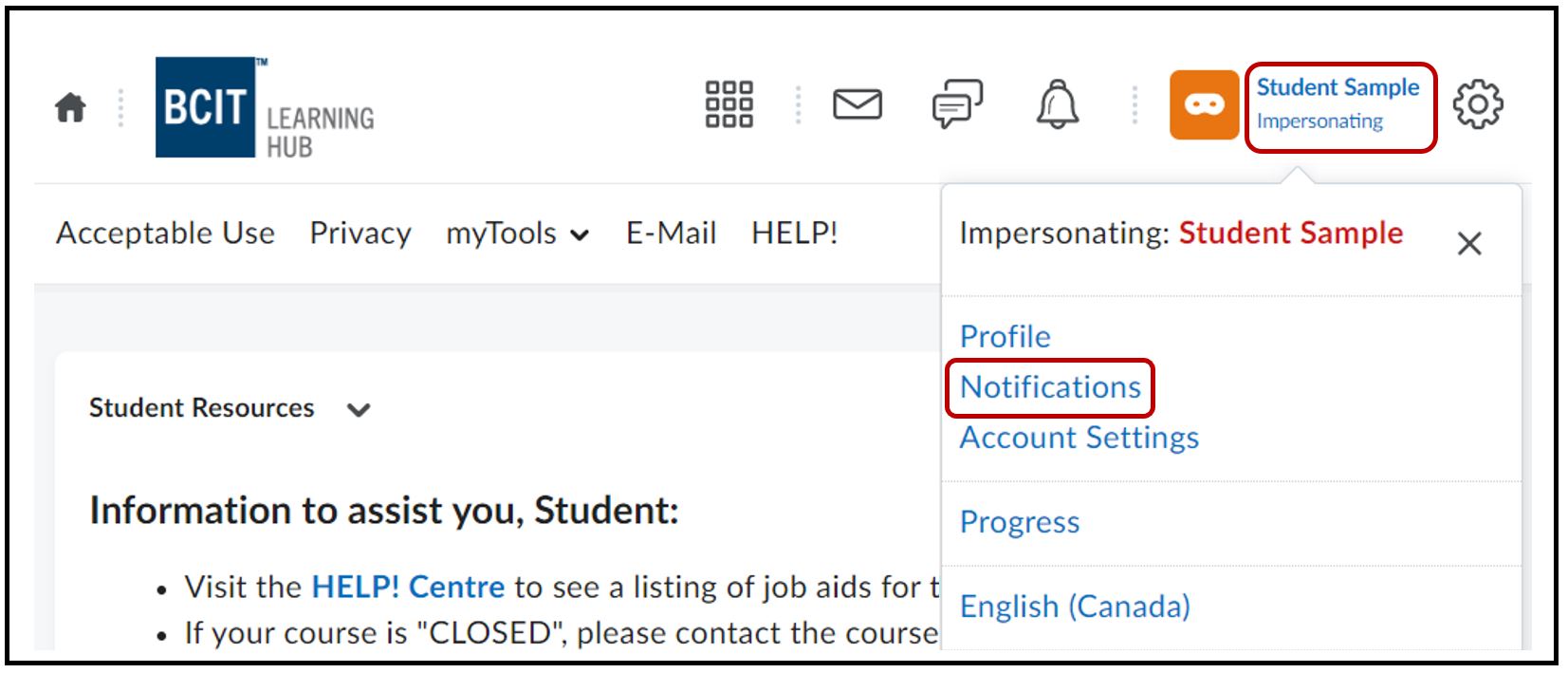The width and height of the screenshot is (1568, 673).
Task: Open Notifications from user menu
Action: 1050,387
